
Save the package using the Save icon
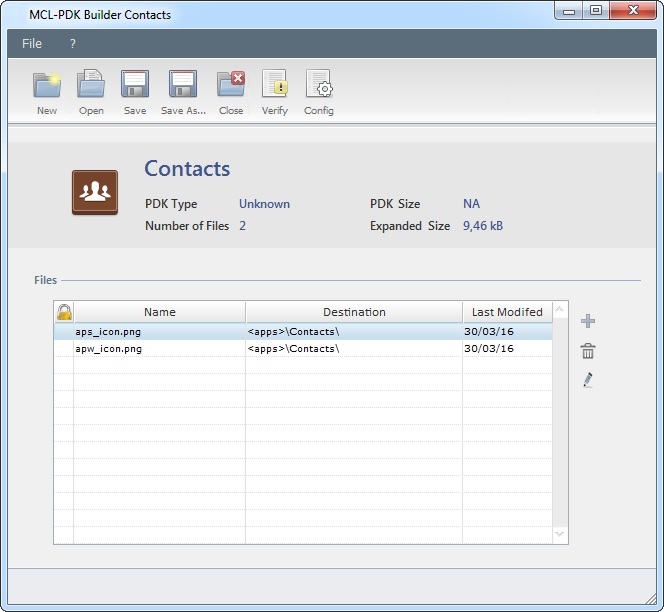click(135, 84)
